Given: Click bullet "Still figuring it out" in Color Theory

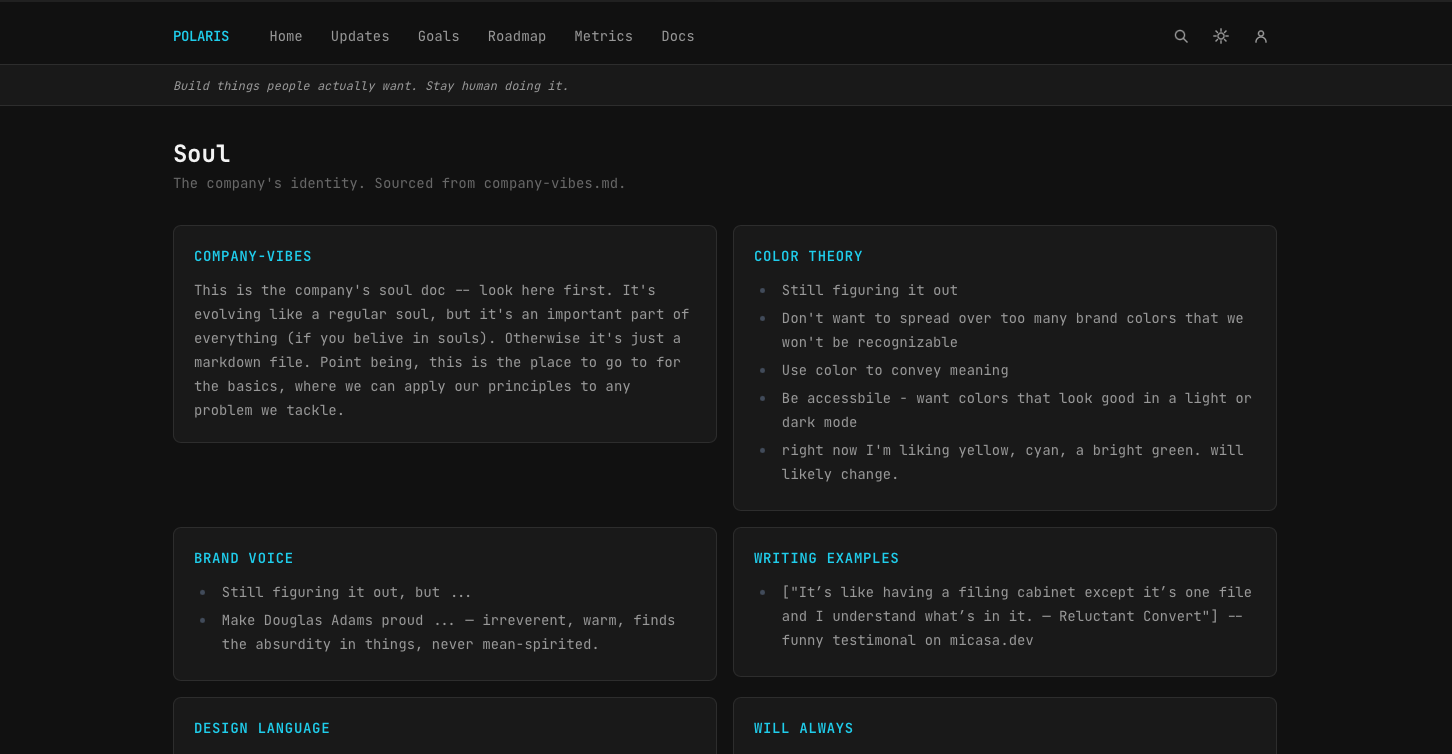Looking at the screenshot, I should [870, 290].
